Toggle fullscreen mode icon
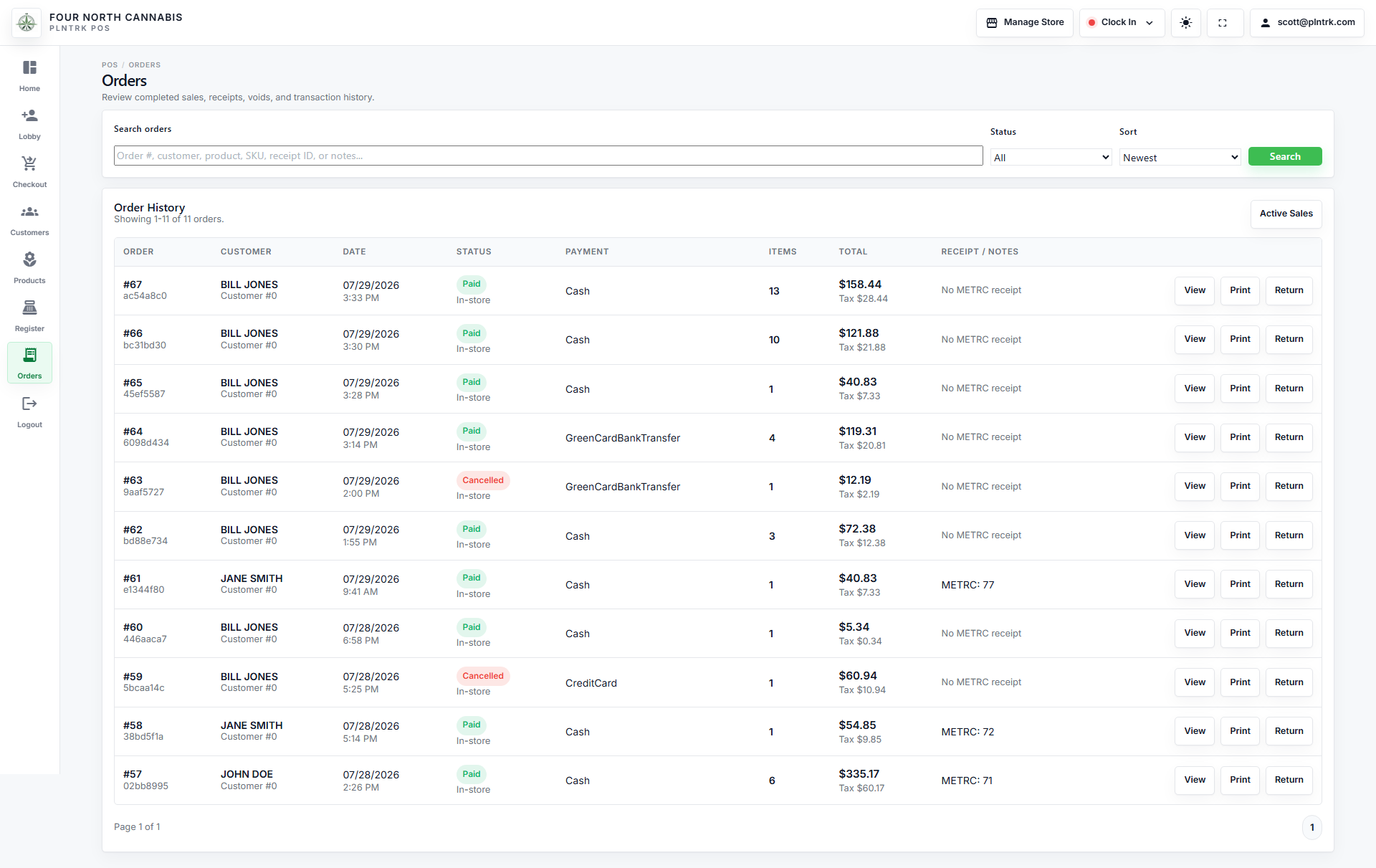This screenshot has width=1376, height=868. (x=1223, y=23)
